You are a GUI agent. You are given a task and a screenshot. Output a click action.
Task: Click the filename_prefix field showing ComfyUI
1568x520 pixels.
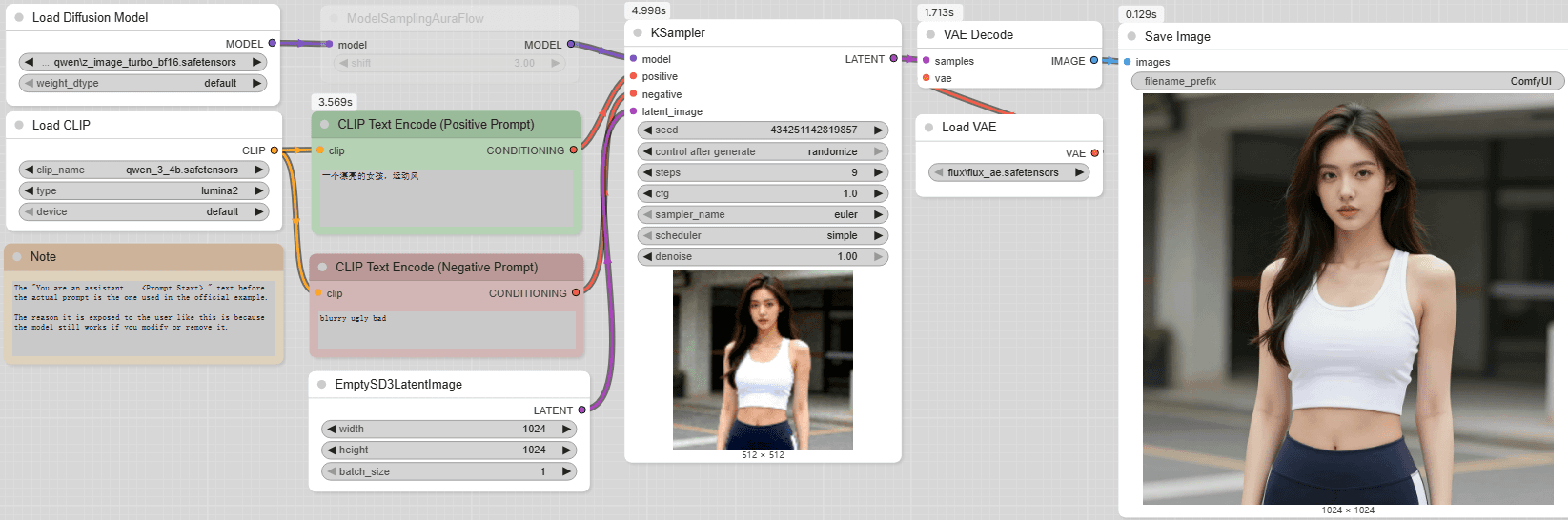(x=1347, y=81)
